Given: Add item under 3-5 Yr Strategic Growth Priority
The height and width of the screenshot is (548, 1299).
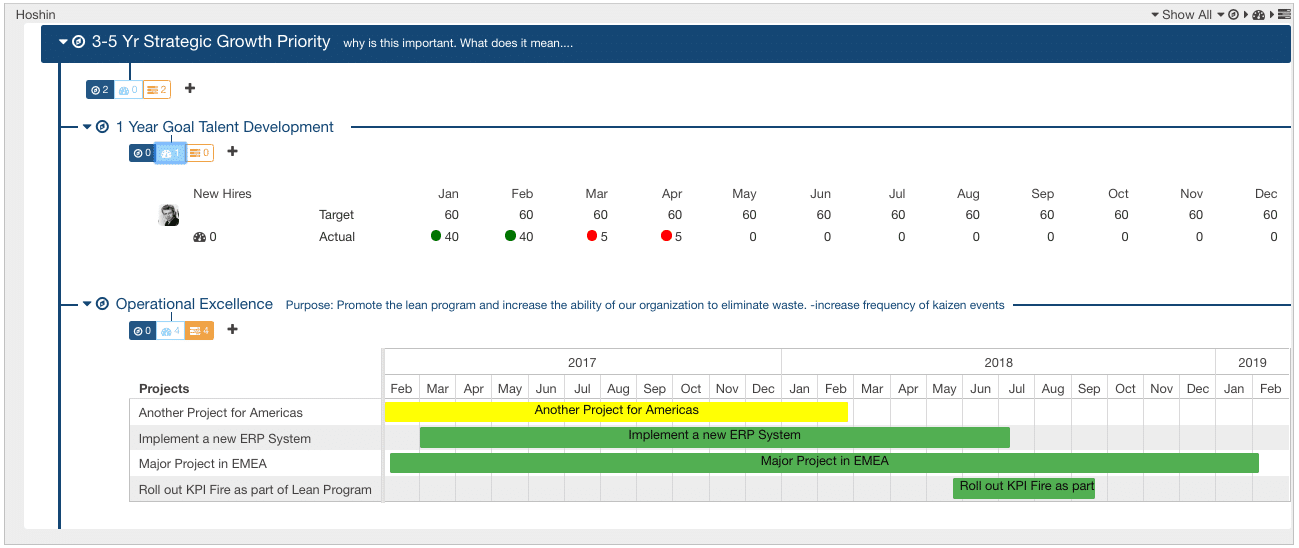Looking at the screenshot, I should 190,89.
